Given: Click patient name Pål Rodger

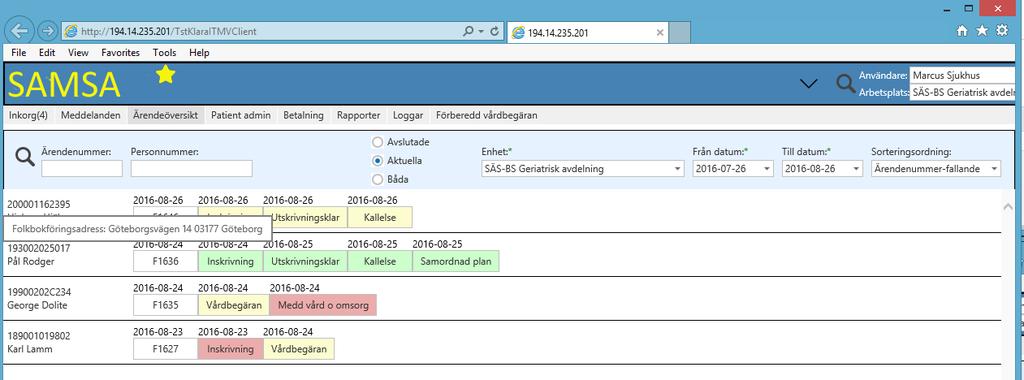Looking at the screenshot, I should coord(31,261).
